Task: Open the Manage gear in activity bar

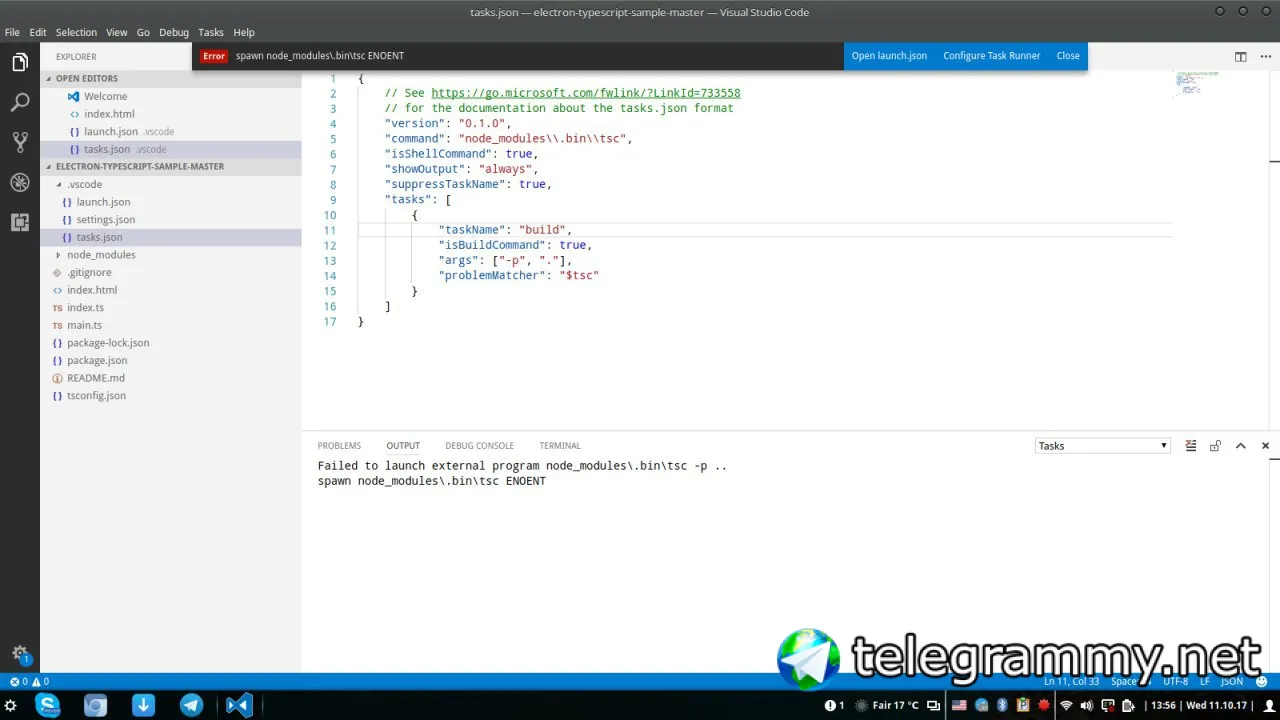Action: [20, 655]
